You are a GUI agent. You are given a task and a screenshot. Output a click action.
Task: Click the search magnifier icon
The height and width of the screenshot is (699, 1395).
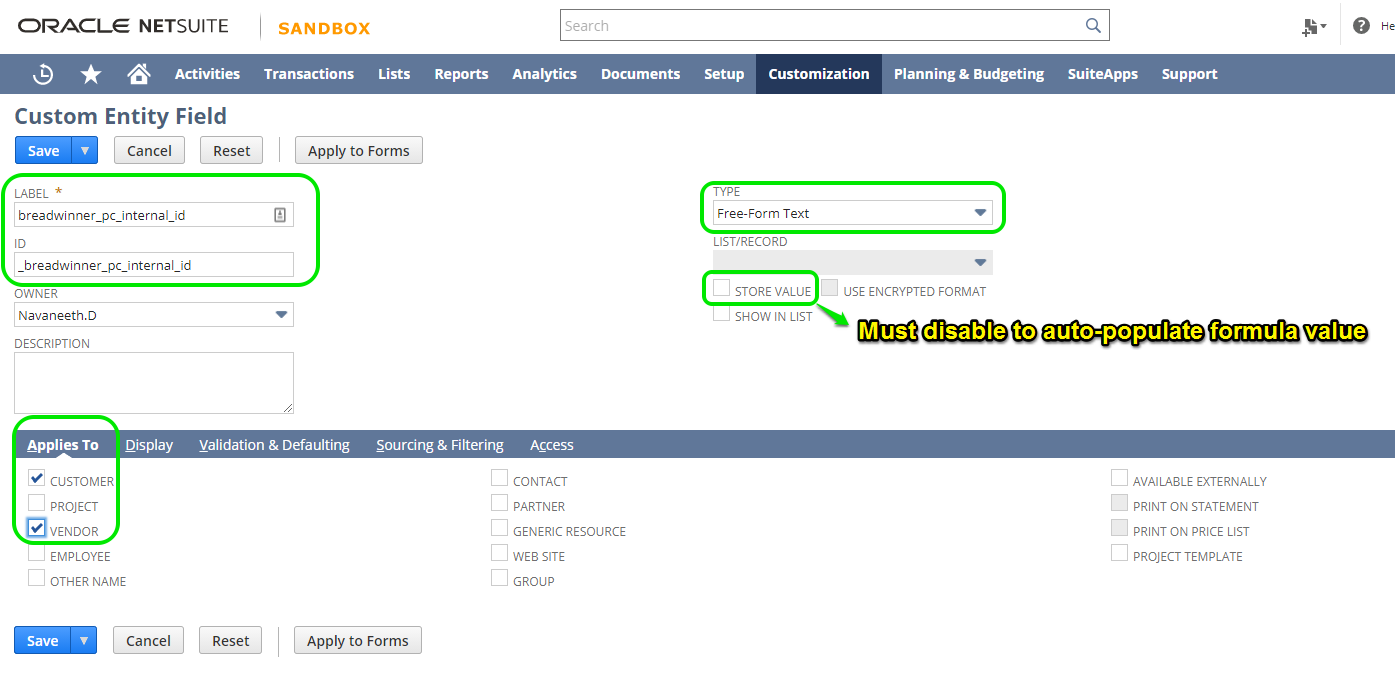click(1094, 26)
